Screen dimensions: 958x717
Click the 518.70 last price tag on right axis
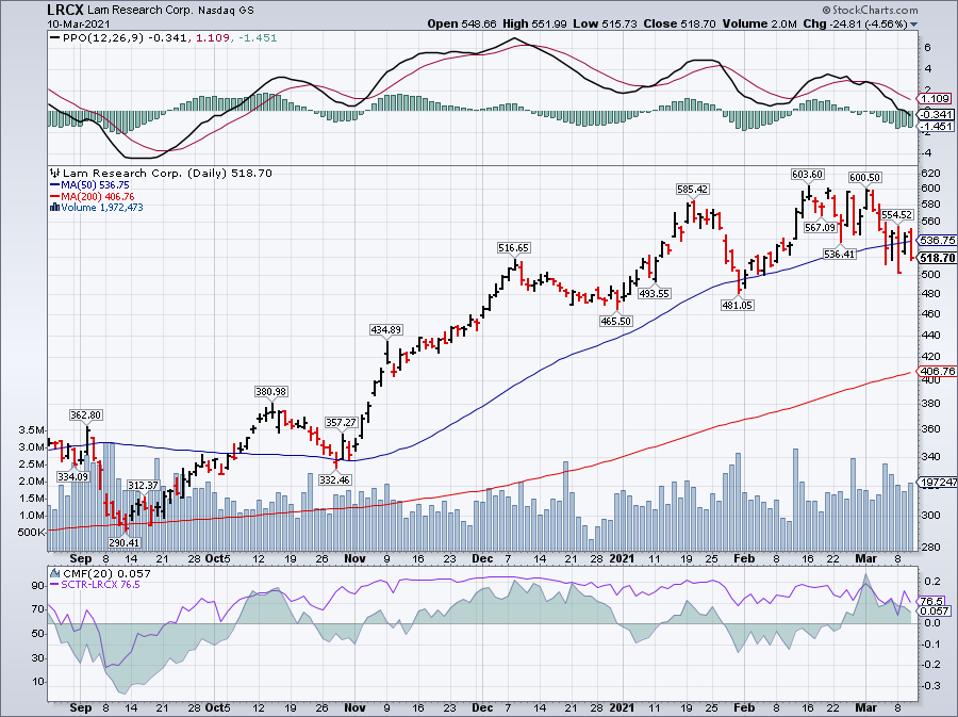[938, 258]
